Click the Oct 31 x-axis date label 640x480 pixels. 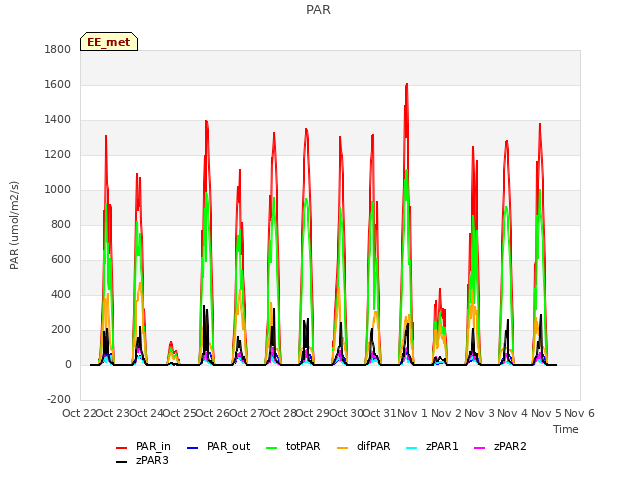pyautogui.click(x=379, y=413)
